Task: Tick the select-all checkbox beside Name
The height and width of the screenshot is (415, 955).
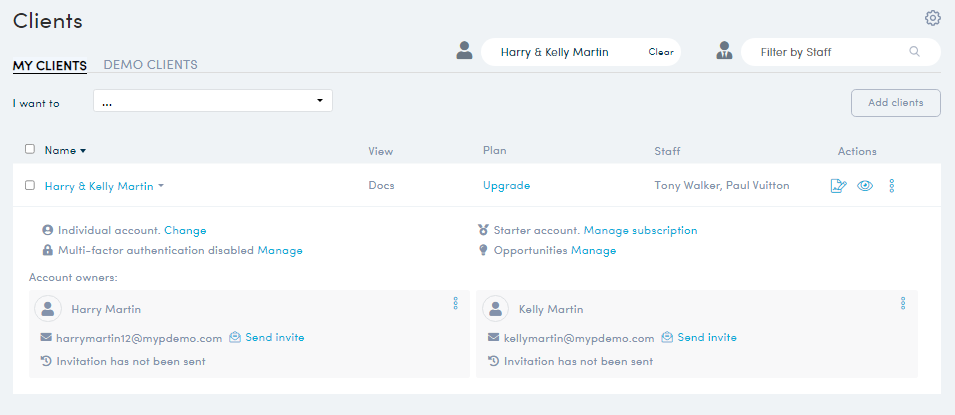Action: point(30,149)
